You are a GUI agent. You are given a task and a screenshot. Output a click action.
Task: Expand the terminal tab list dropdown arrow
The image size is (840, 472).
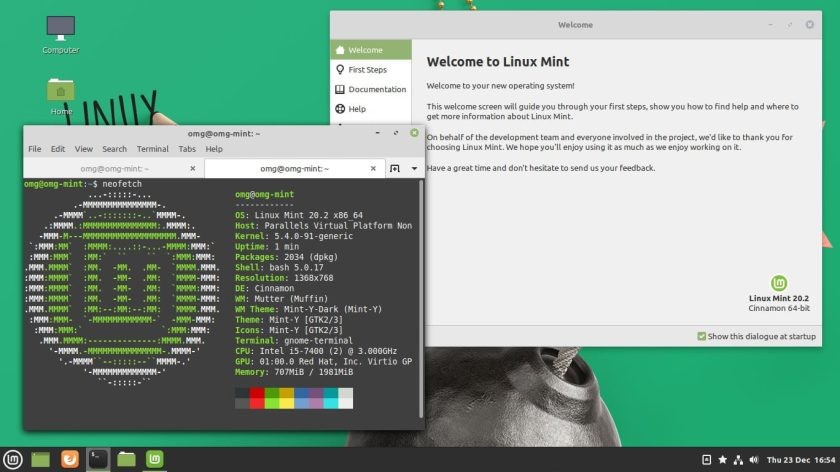pos(415,168)
